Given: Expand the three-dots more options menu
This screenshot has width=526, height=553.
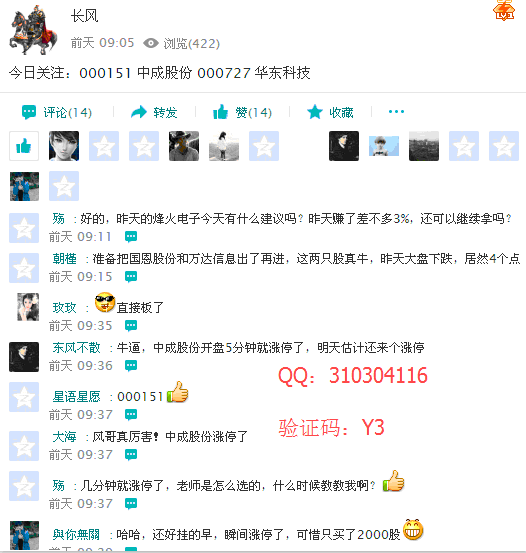Looking at the screenshot, I should click(x=396, y=112).
